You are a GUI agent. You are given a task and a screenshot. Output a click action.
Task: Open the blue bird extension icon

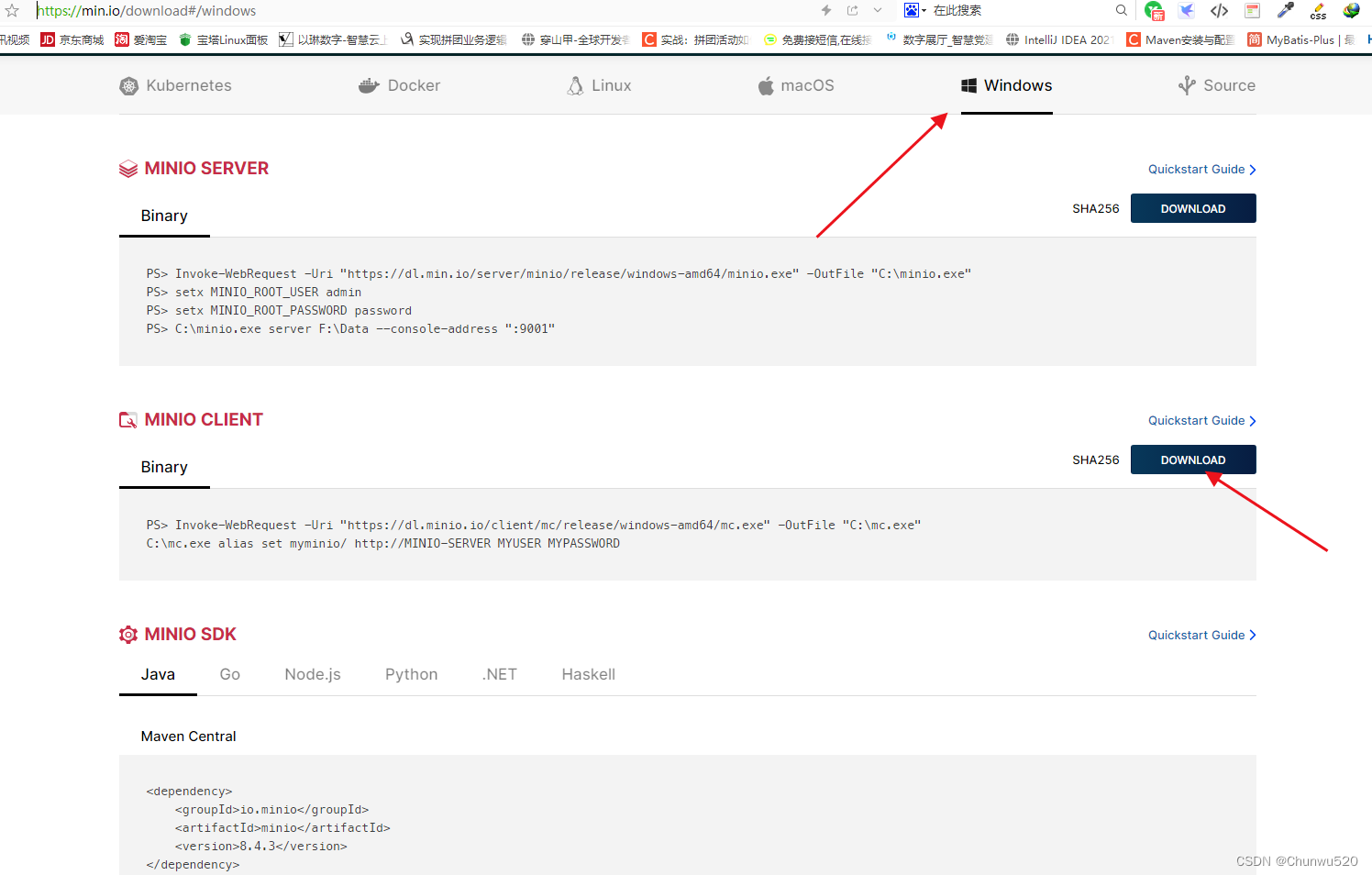pos(1187,11)
